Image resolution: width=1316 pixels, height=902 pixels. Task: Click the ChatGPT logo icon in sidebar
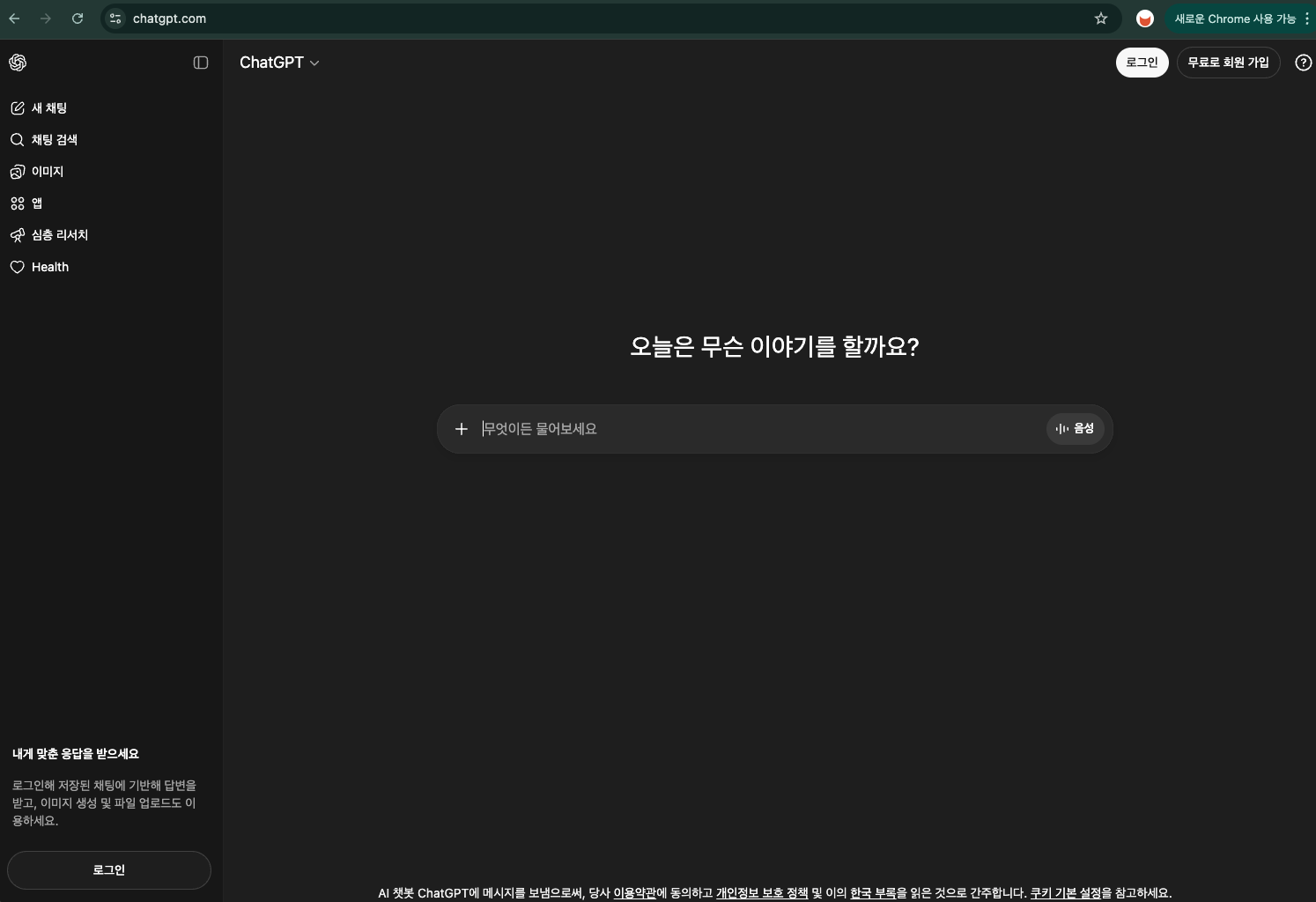click(x=18, y=63)
